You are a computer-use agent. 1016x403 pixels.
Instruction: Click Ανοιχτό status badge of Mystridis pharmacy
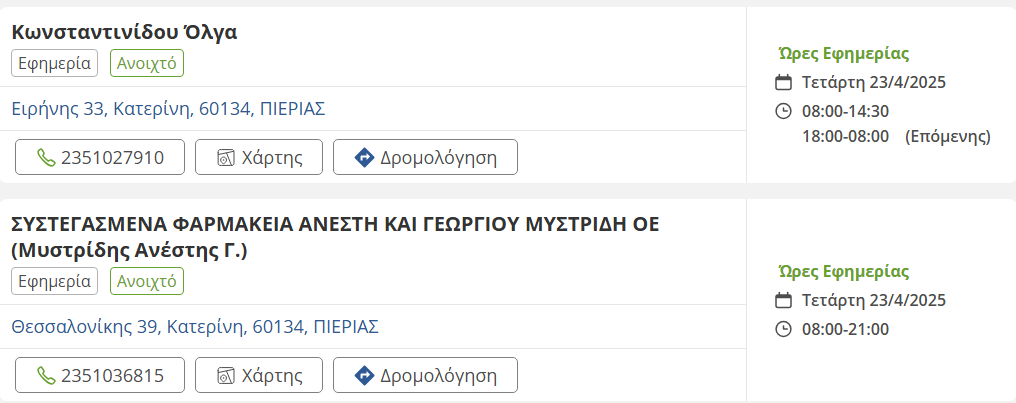pyautogui.click(x=147, y=281)
